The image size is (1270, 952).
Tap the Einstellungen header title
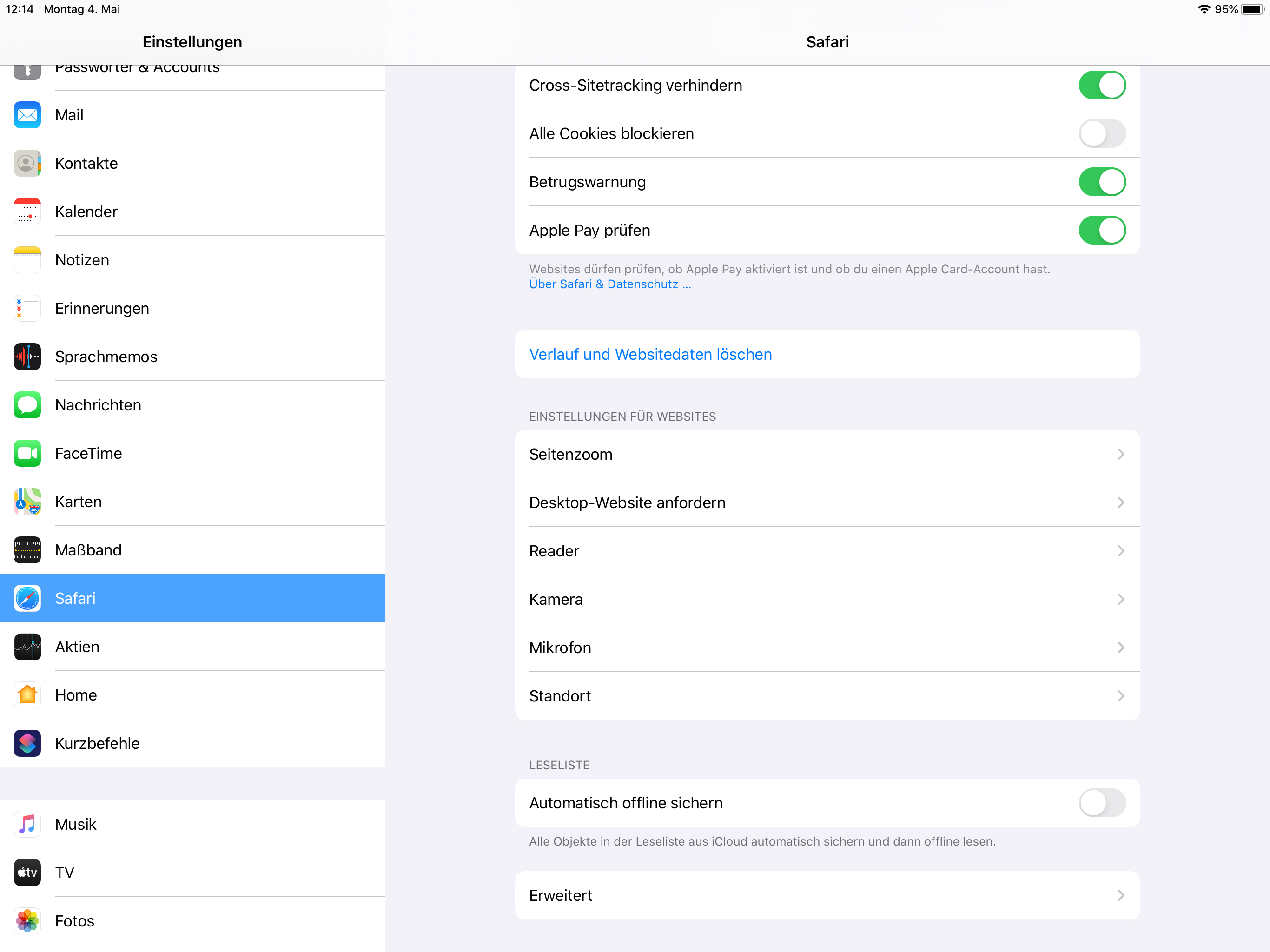pos(192,42)
